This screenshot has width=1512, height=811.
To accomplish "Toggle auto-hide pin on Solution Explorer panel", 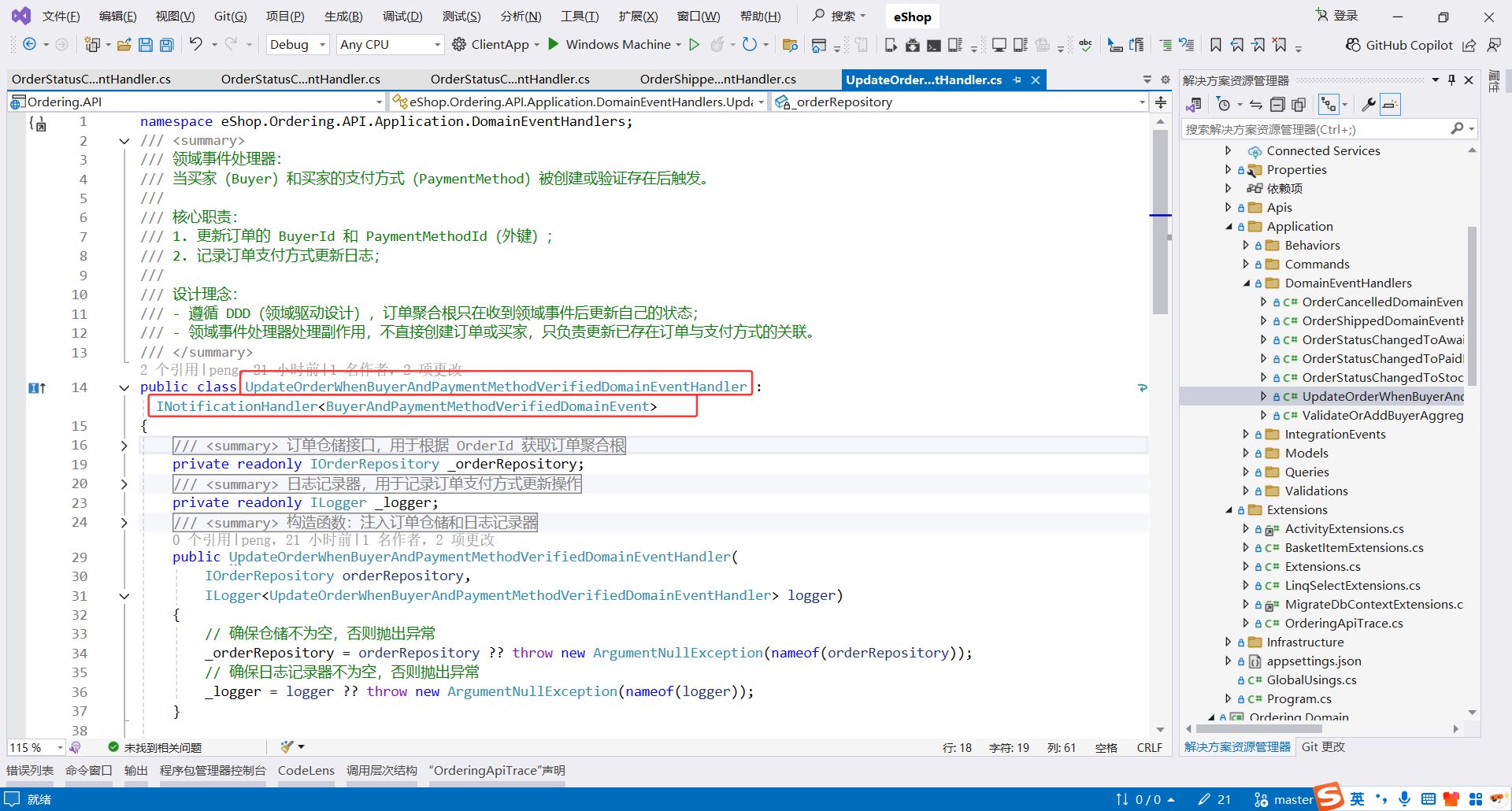I will click(1452, 80).
